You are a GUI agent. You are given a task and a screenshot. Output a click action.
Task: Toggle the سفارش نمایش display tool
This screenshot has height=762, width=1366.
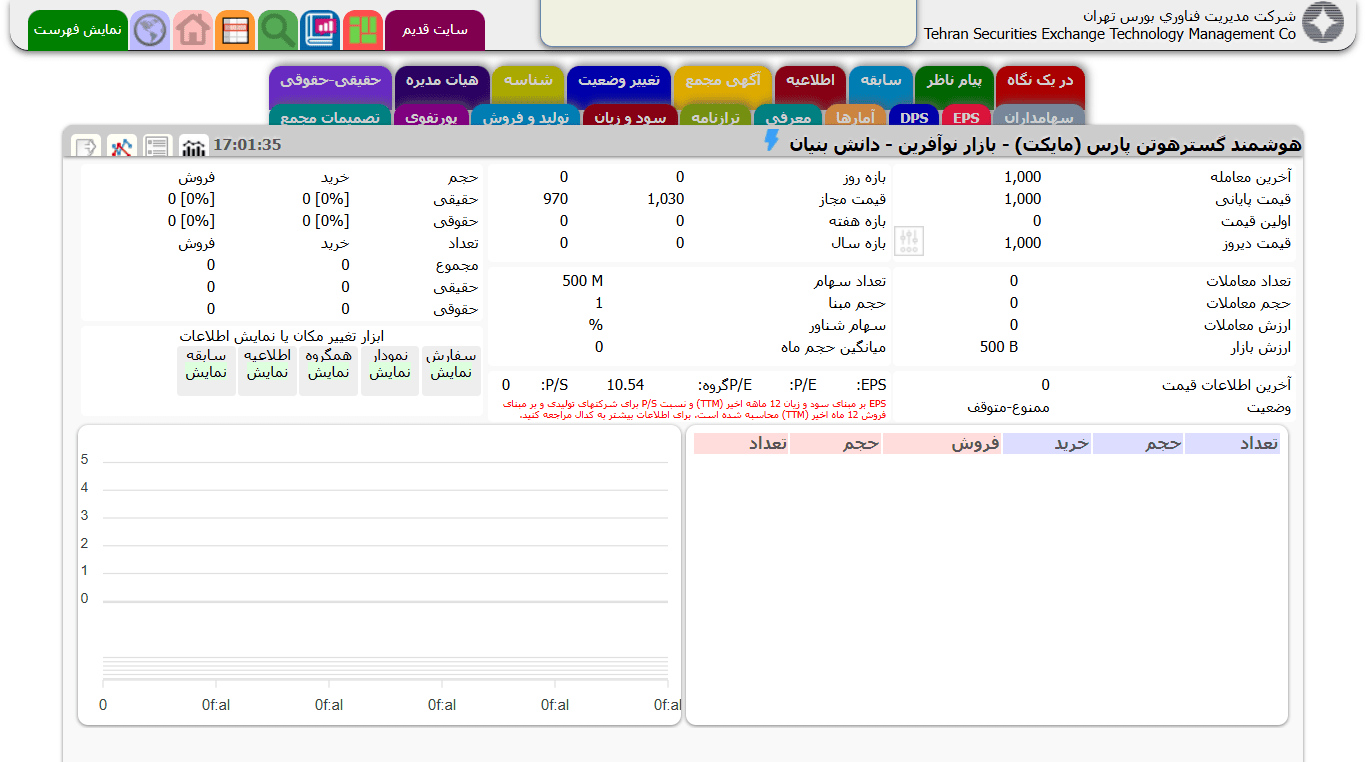451,370
